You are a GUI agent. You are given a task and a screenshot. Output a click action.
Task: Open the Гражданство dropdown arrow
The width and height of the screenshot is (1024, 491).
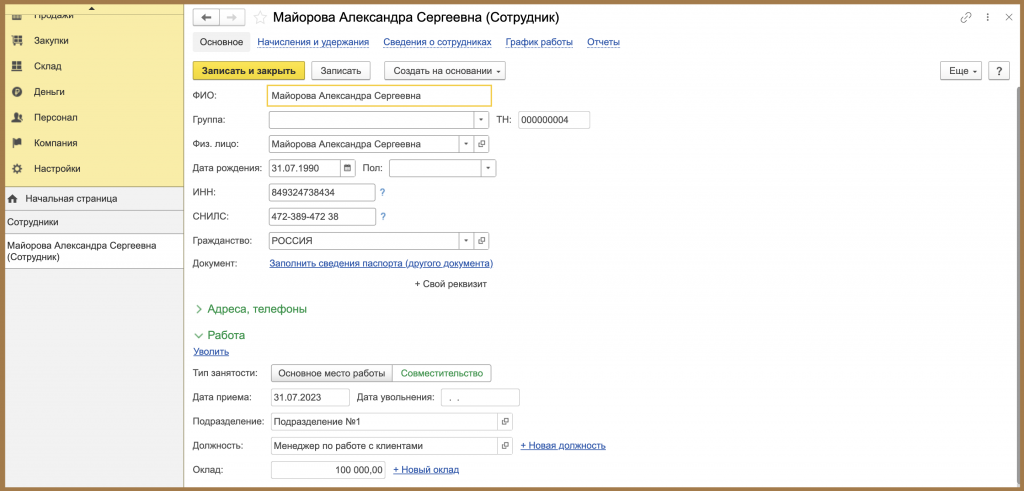coord(466,241)
